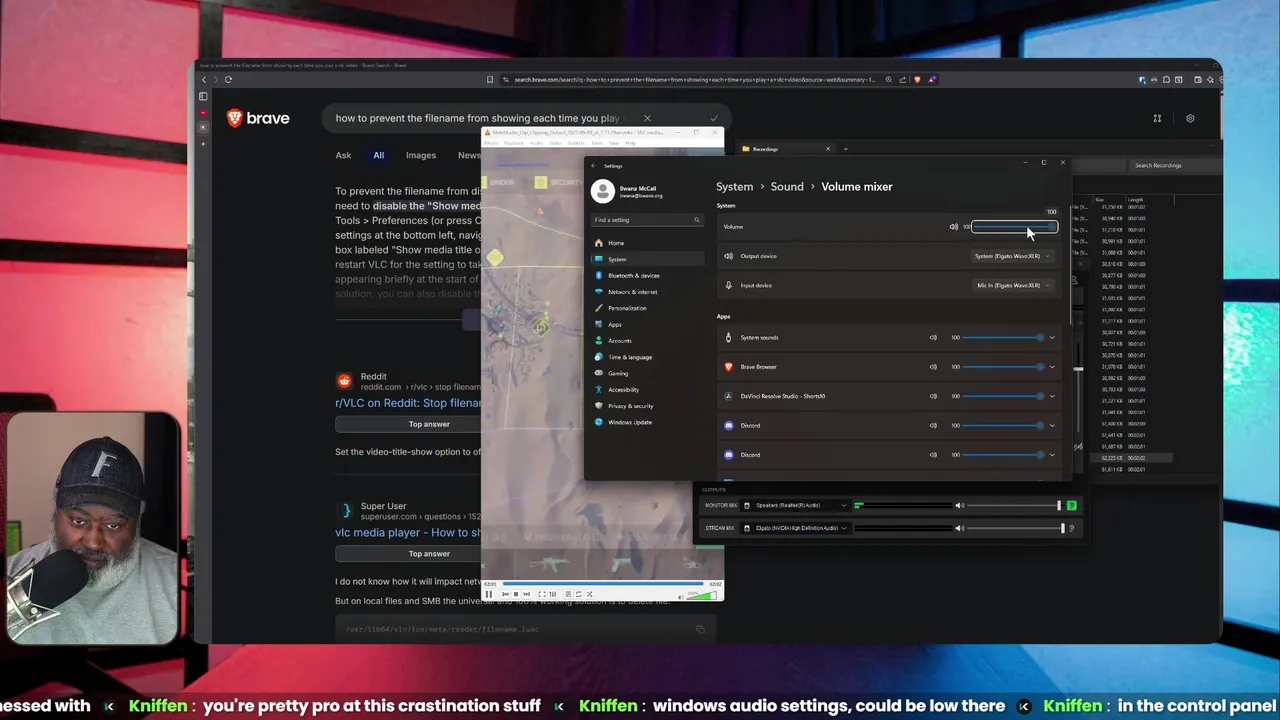Select System item in Settings sidebar

646,259
